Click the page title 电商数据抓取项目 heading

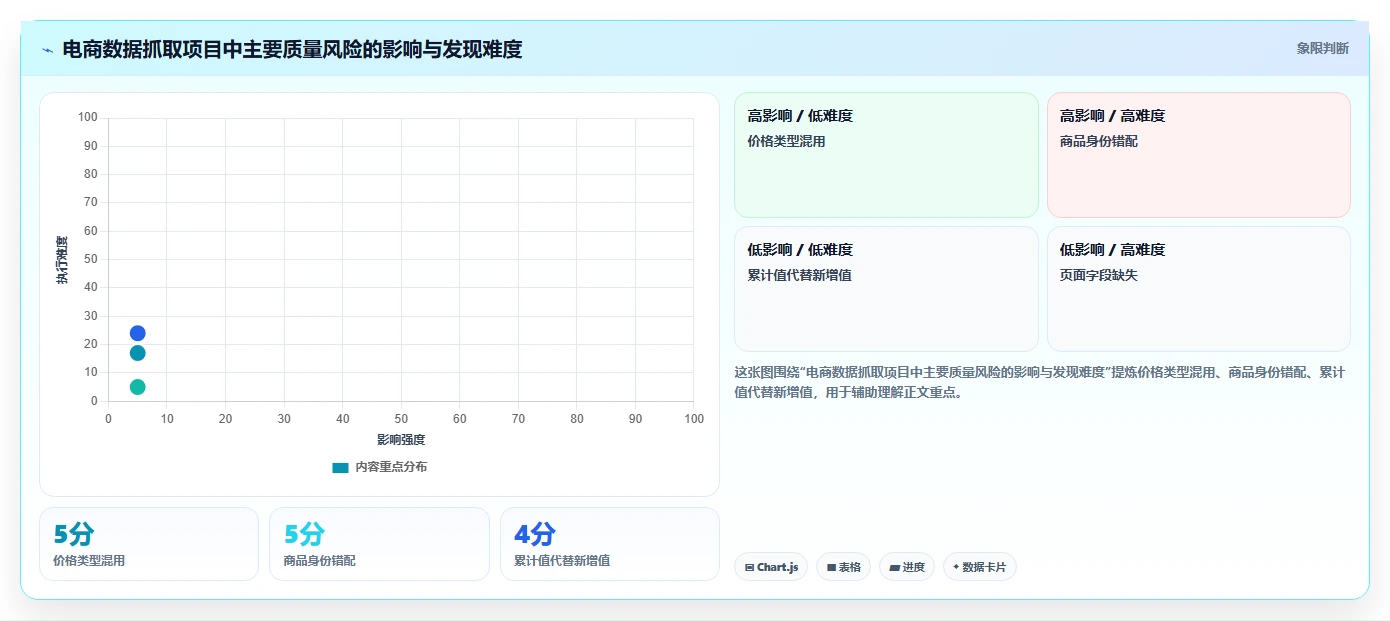(292, 49)
